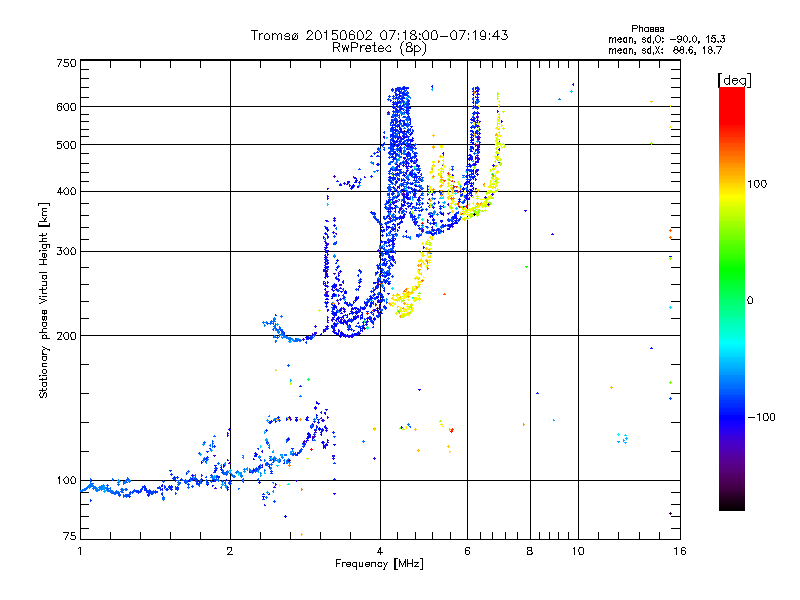Click the '4' tick on the frequency axis
800x600 pixels.
click(x=380, y=551)
